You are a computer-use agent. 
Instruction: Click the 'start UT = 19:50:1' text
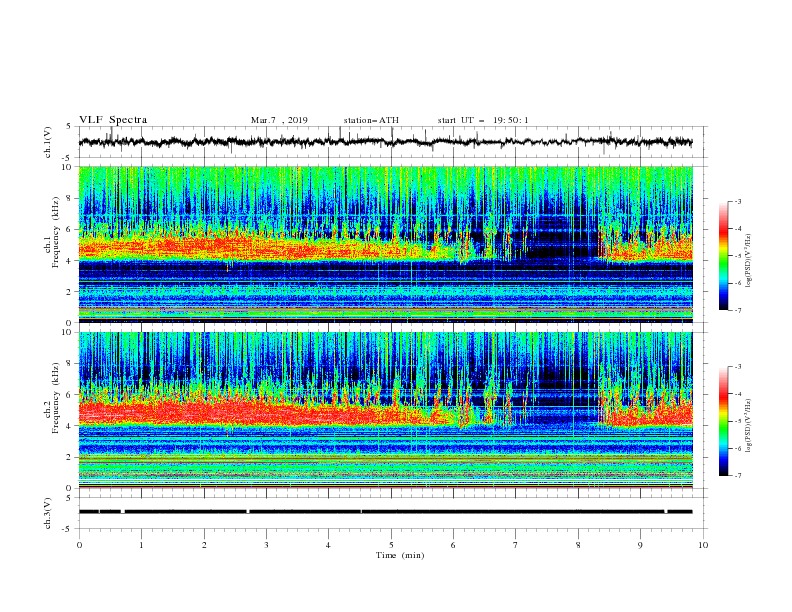[x=483, y=120]
